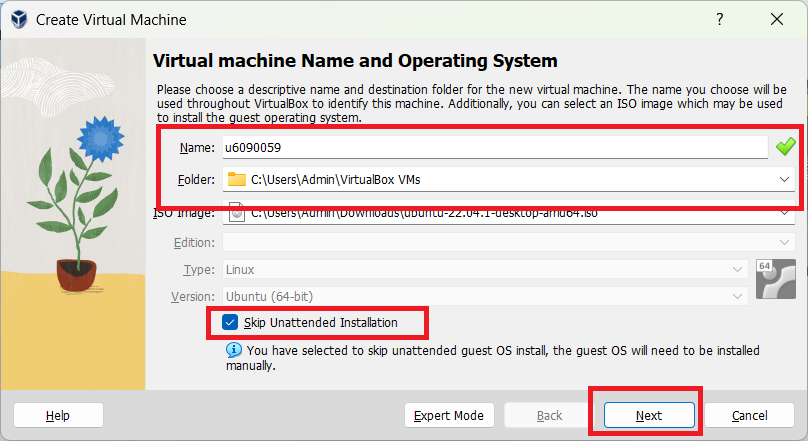
Task: Click the heading Virtual machine Name and Operating System
Action: point(355,61)
